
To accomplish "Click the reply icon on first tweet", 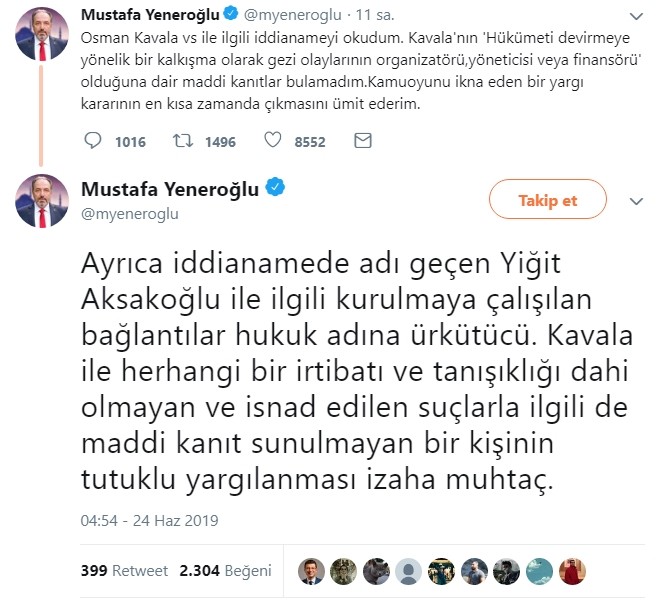I will tap(93, 140).
